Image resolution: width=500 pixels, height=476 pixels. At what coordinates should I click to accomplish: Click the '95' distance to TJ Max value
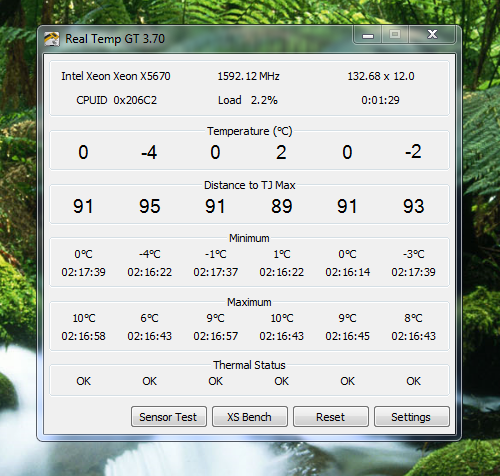coord(149,206)
